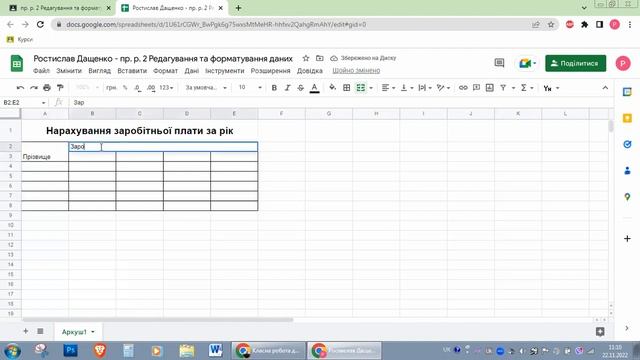Open input tools Ук dropdown
The height and width of the screenshot is (360, 640).
551,88
